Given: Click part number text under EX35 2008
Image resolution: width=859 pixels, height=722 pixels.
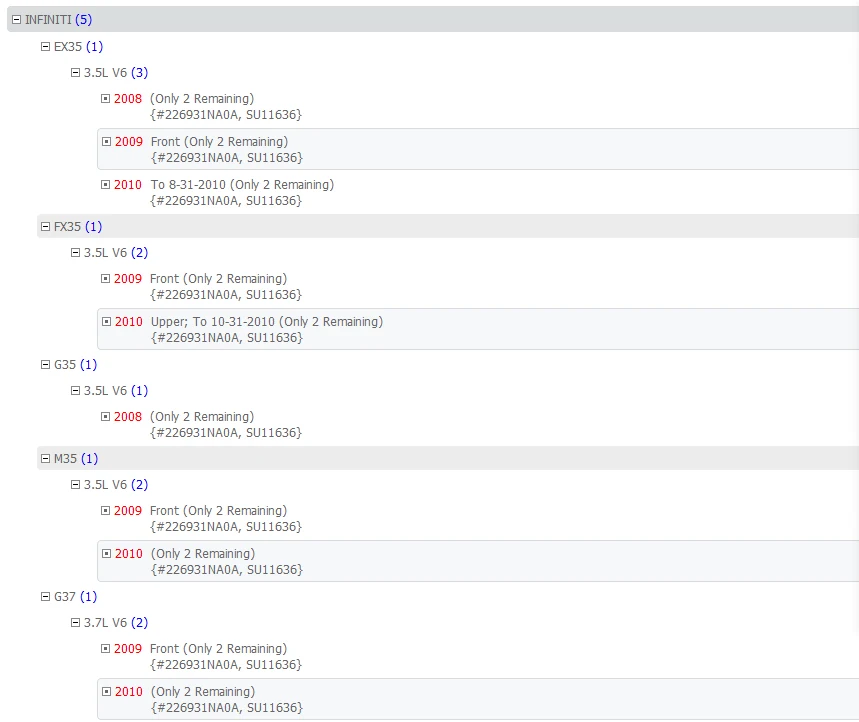Looking at the screenshot, I should pyautogui.click(x=226, y=115).
